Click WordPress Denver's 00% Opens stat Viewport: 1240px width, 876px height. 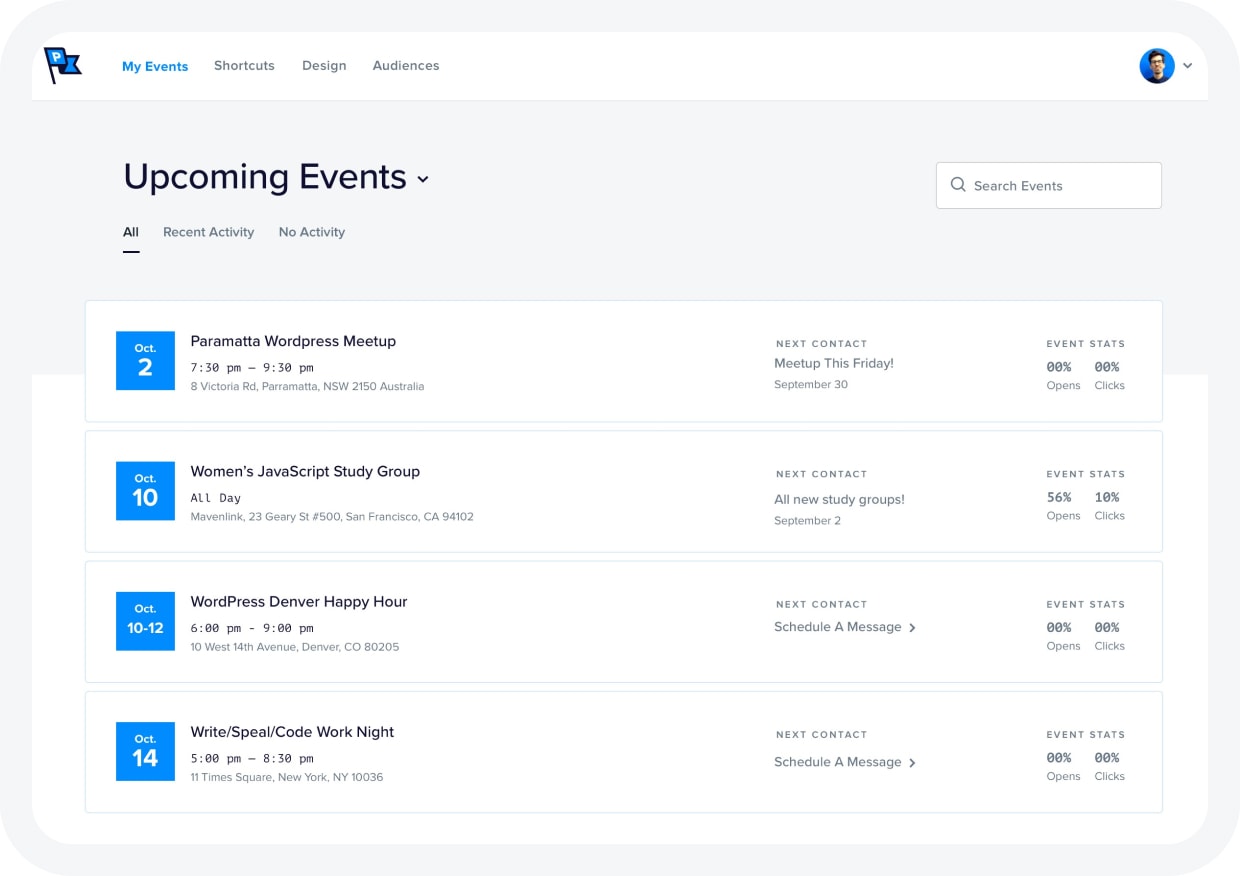(1063, 636)
